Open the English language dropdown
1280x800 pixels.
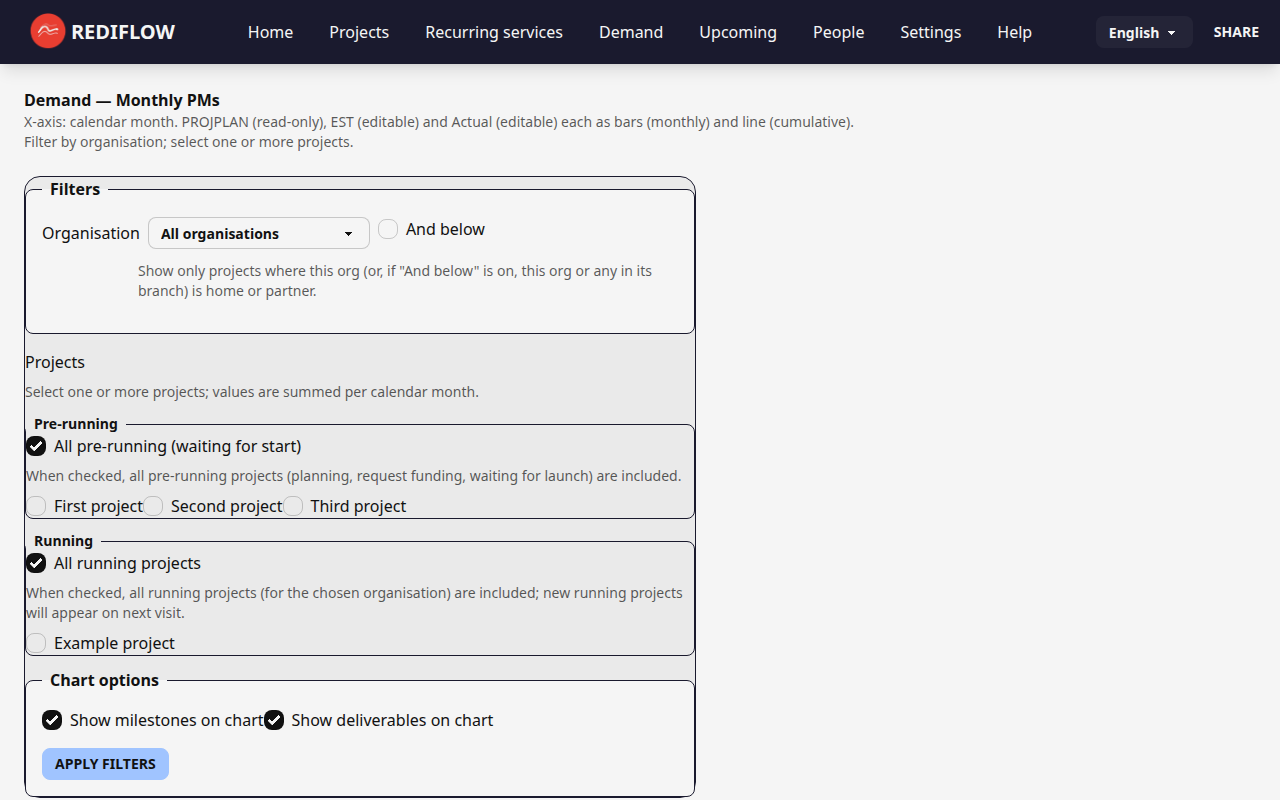tap(1143, 31)
